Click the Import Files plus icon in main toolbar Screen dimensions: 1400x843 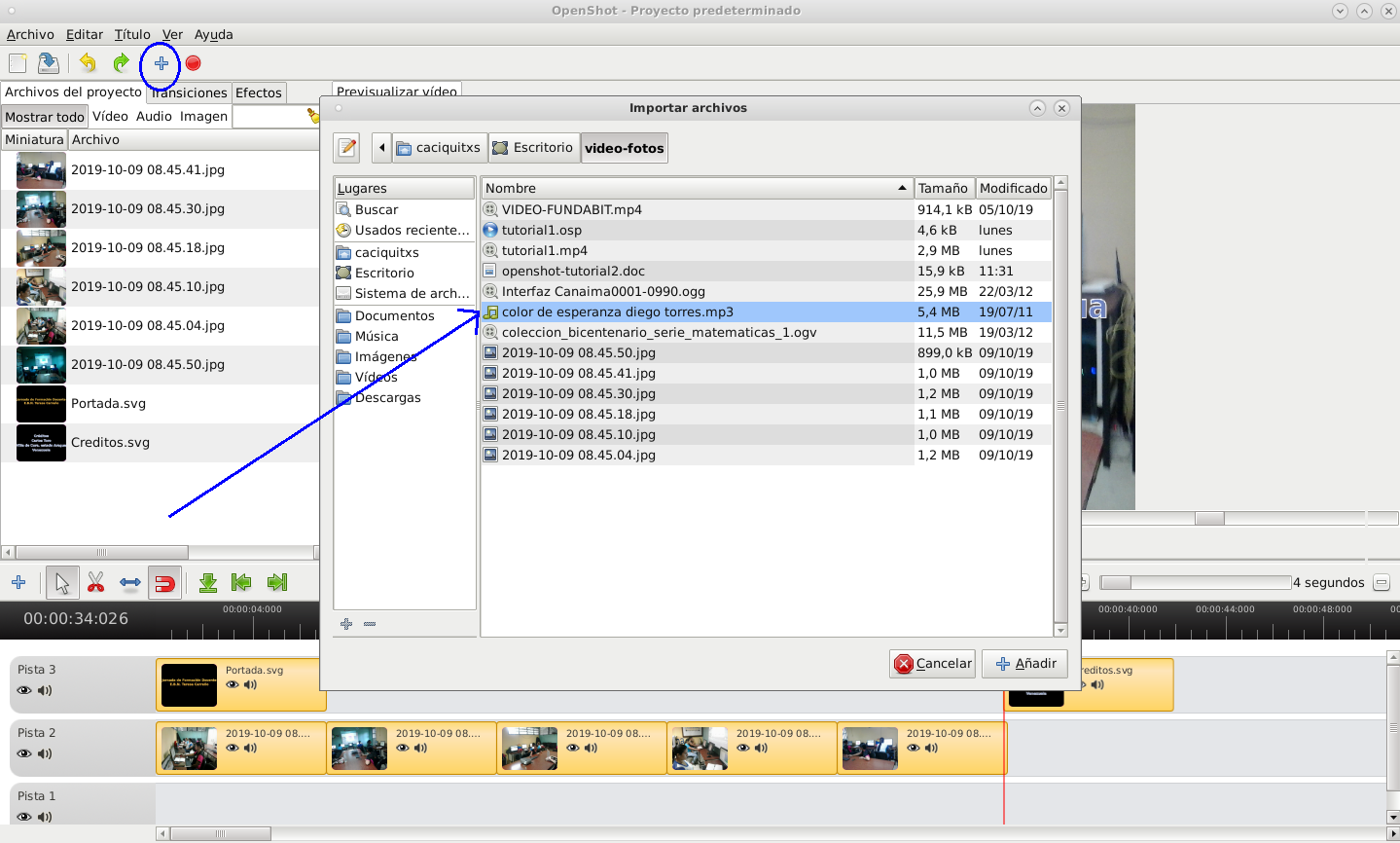[x=162, y=63]
